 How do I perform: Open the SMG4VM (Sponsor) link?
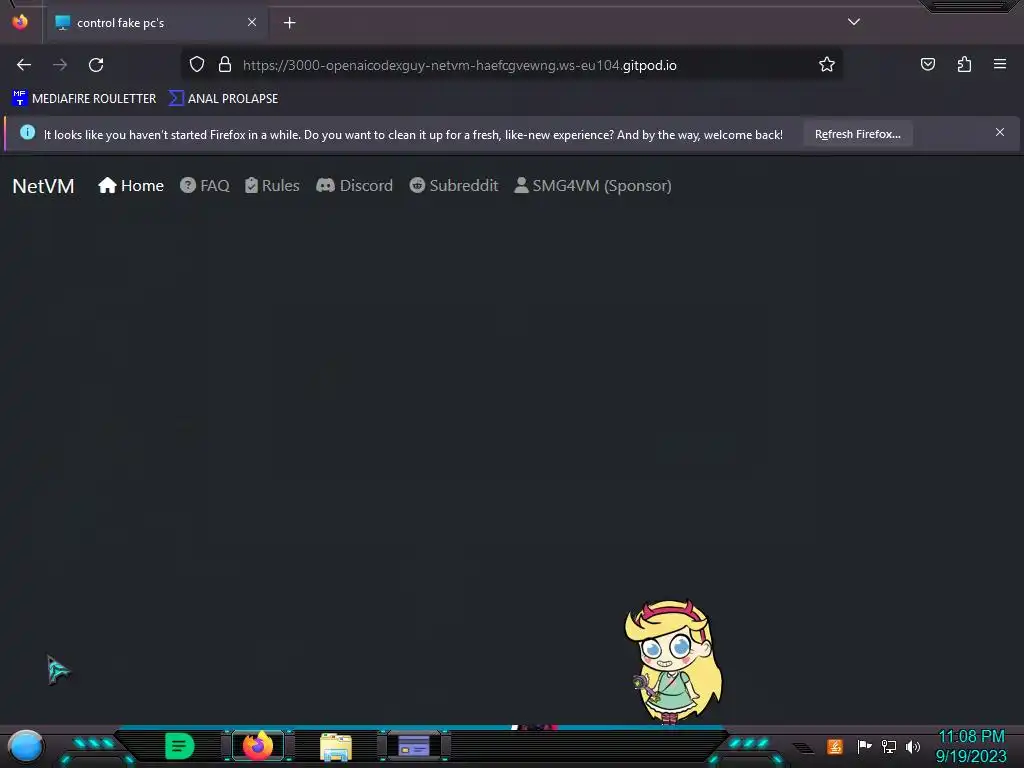point(593,185)
